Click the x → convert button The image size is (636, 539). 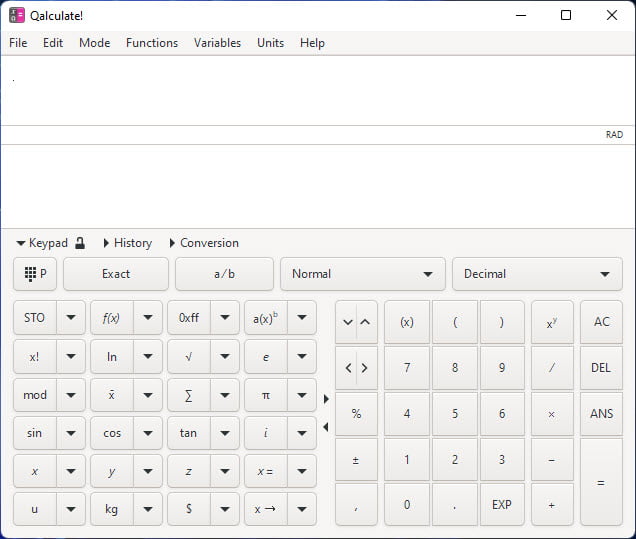266,509
